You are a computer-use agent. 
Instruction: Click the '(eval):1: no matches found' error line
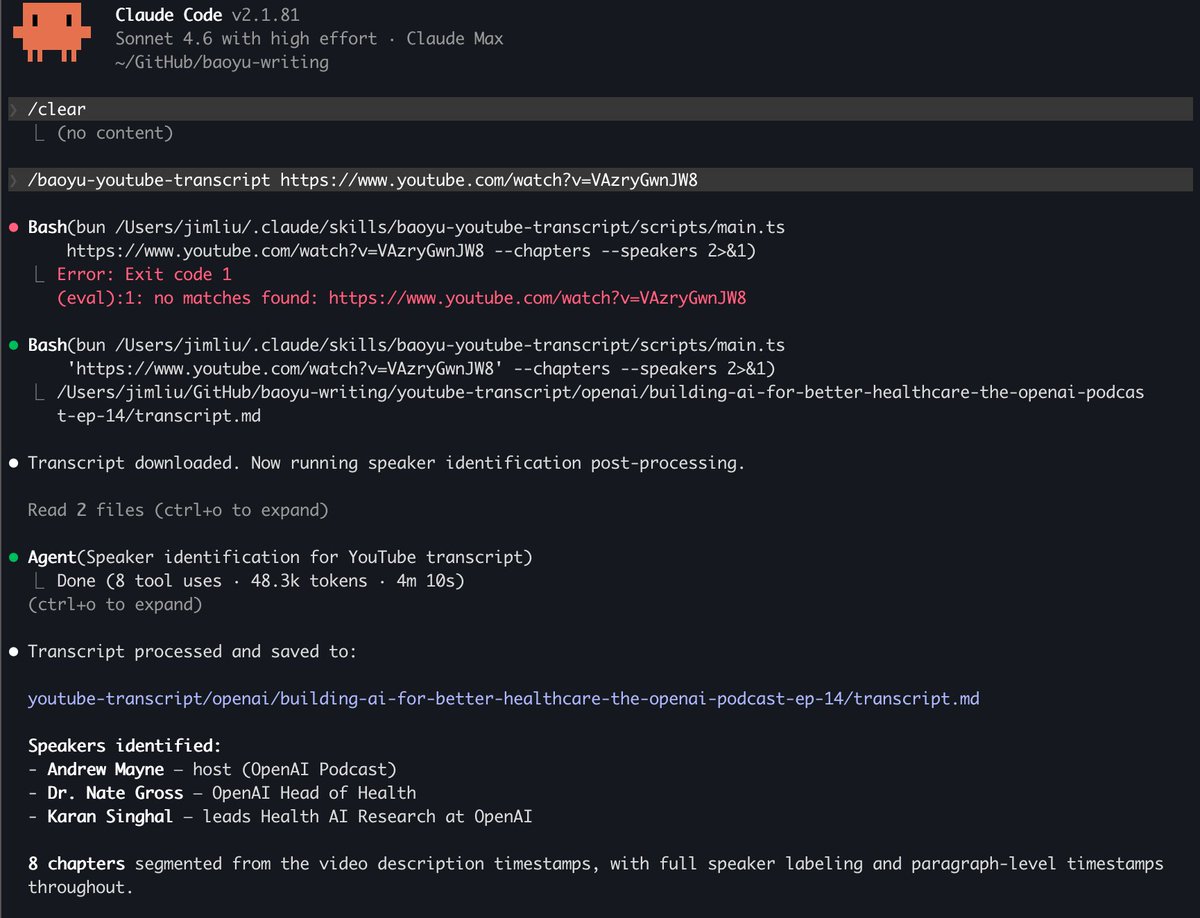tap(402, 298)
